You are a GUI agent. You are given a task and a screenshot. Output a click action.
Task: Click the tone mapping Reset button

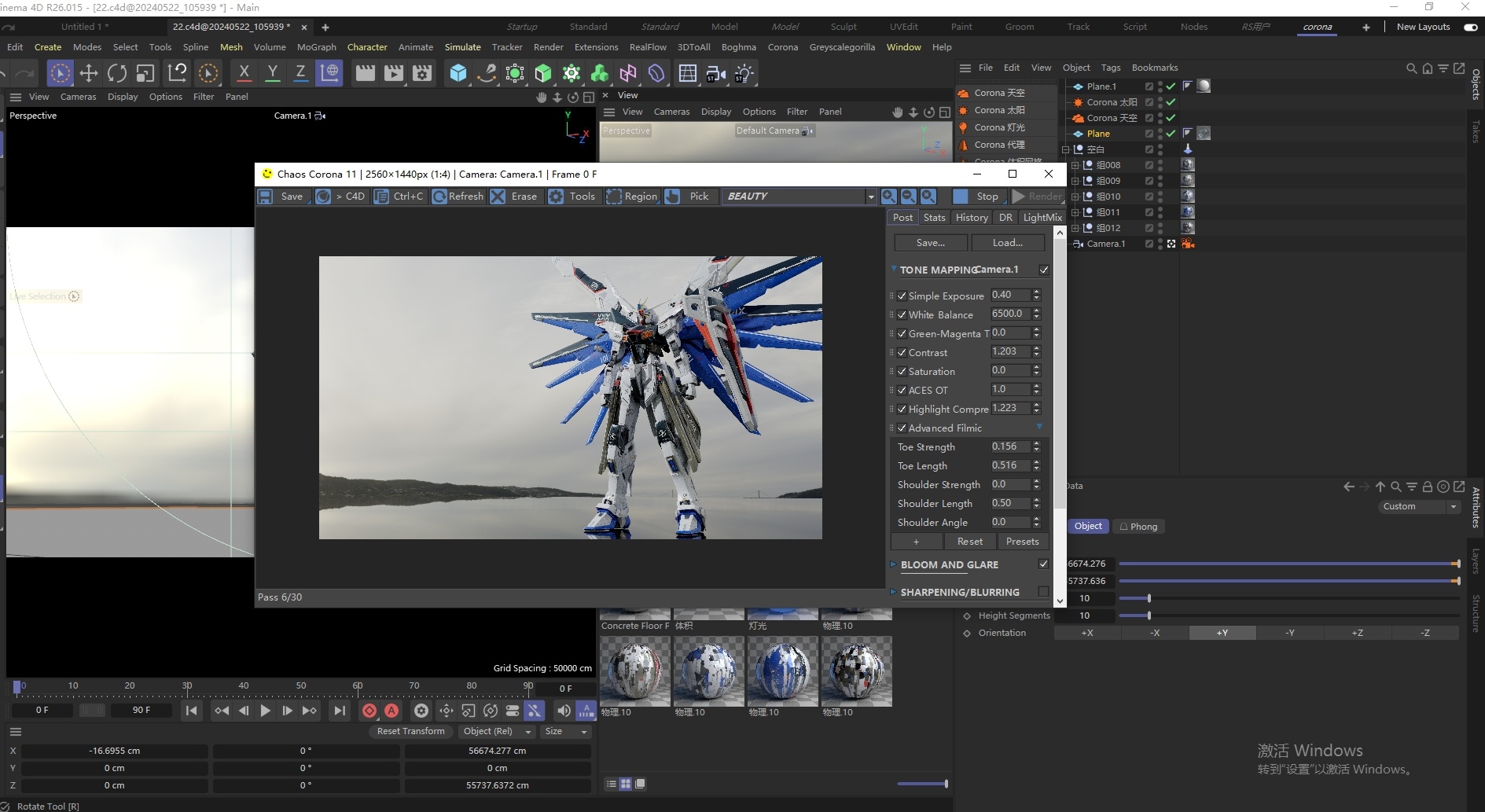tap(969, 542)
